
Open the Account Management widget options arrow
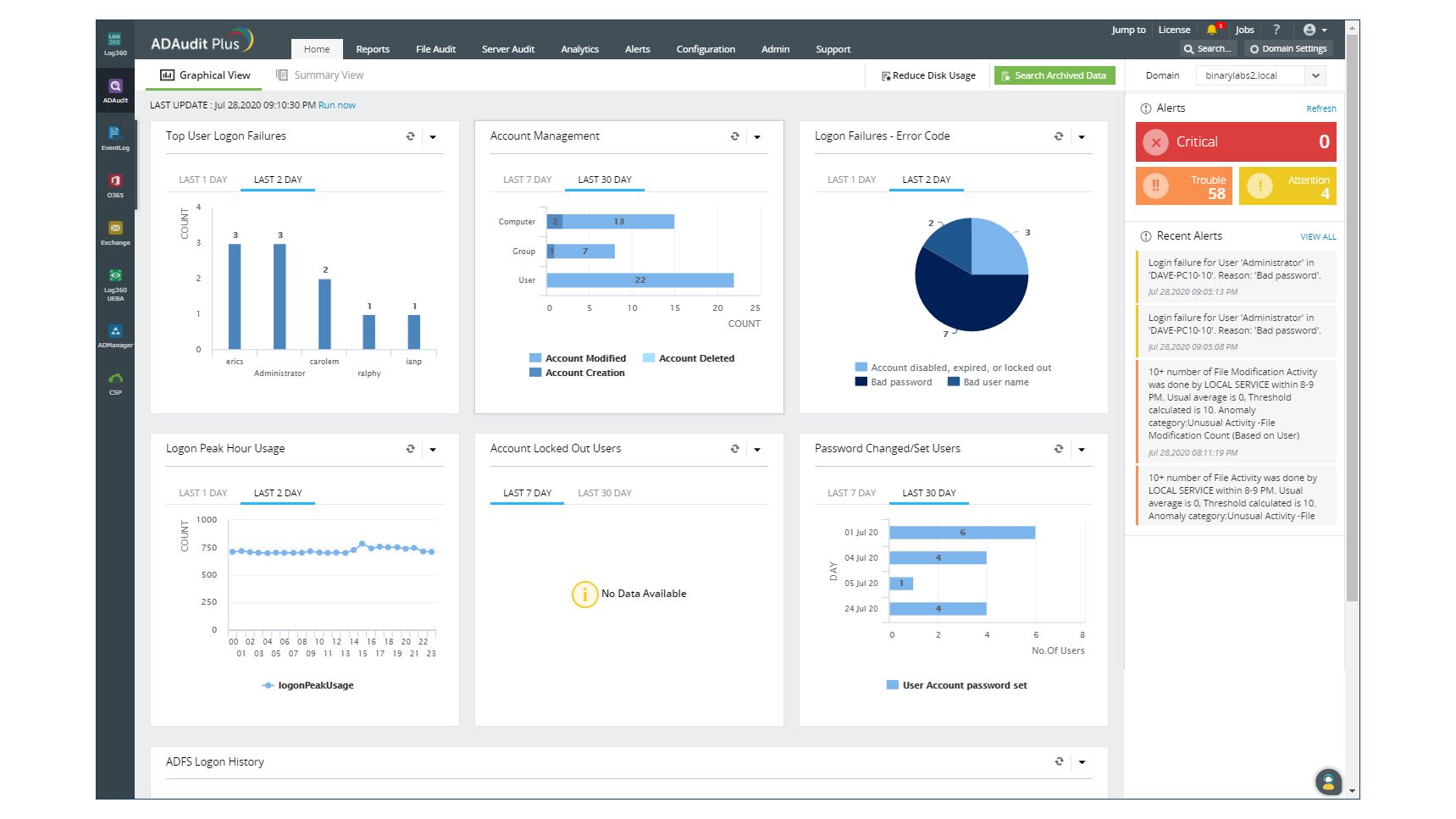coord(757,137)
